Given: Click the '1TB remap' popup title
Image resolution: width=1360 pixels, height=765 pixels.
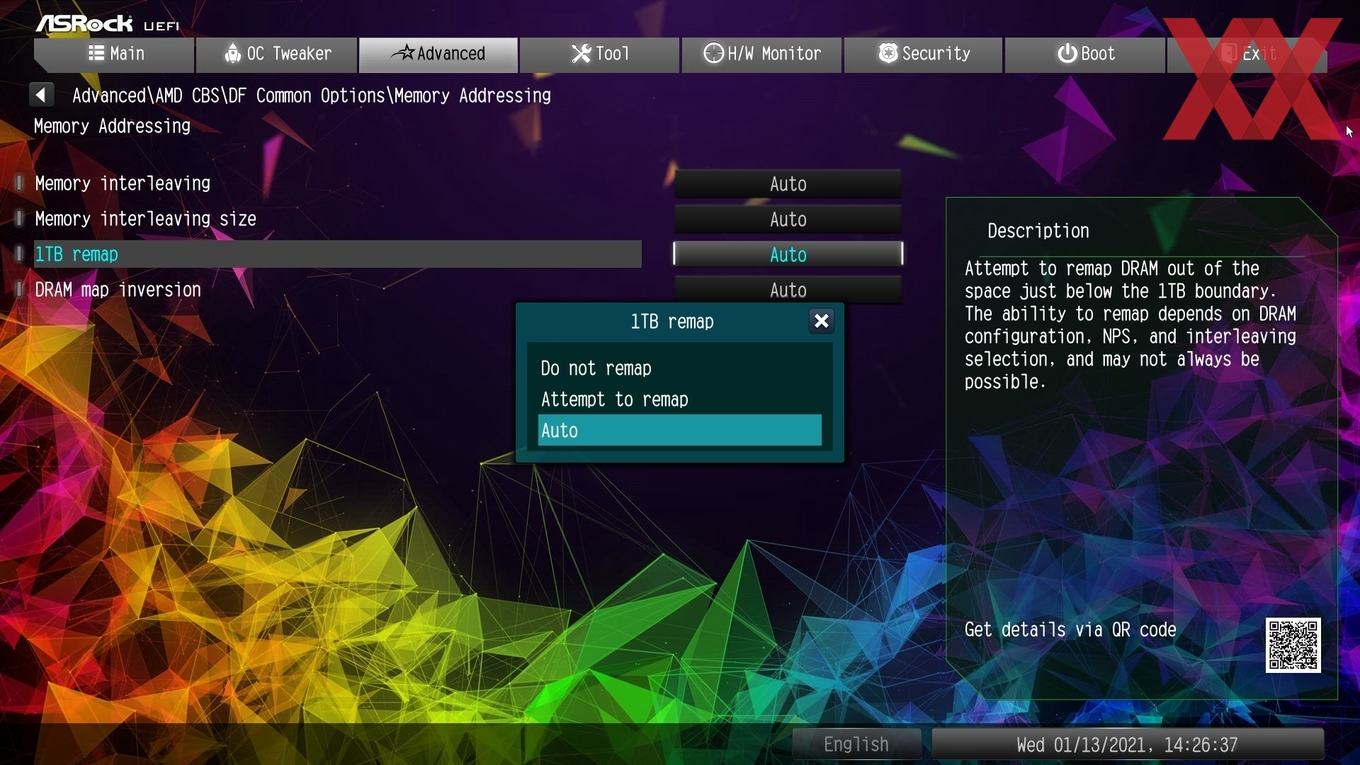Looking at the screenshot, I should coord(672,321).
